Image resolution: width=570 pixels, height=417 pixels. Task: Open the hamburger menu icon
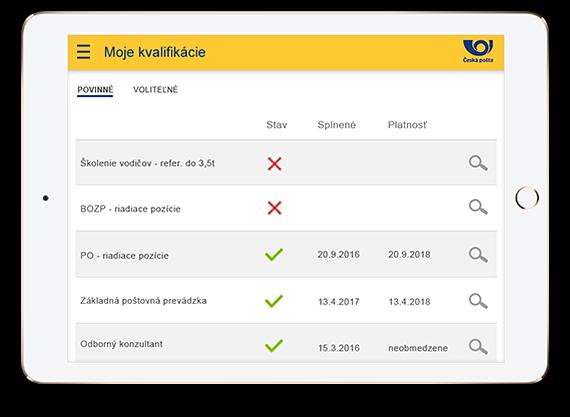tap(83, 52)
